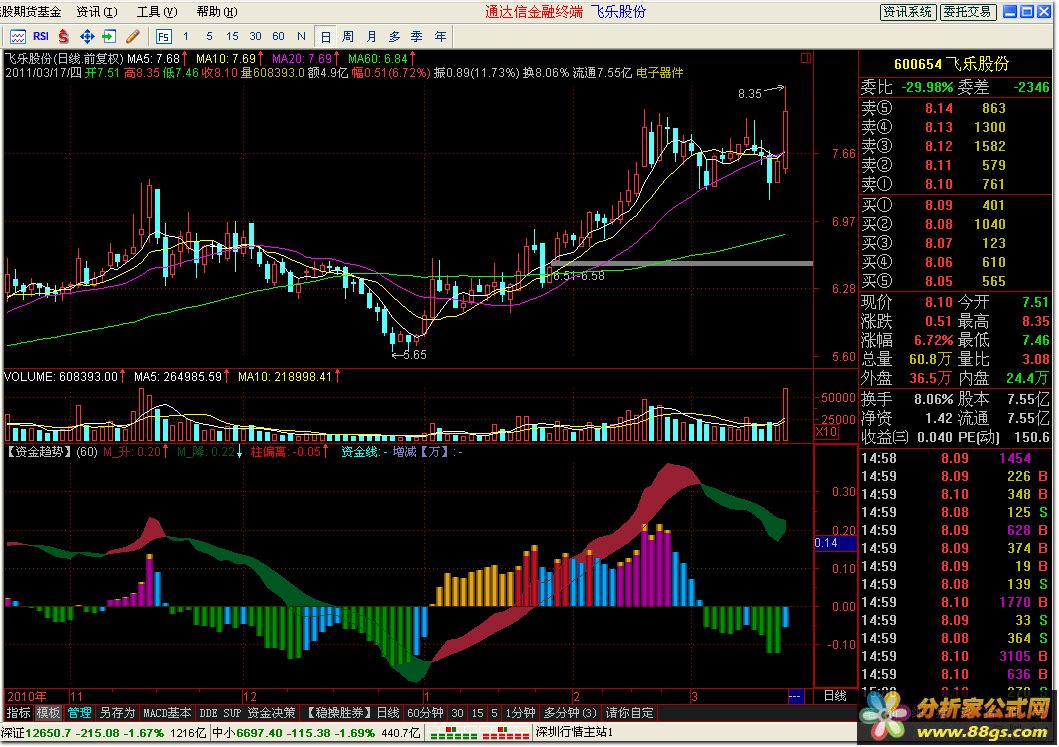This screenshot has width=1059, height=747.
Task: Select the DDE SUP template
Action: (220, 713)
